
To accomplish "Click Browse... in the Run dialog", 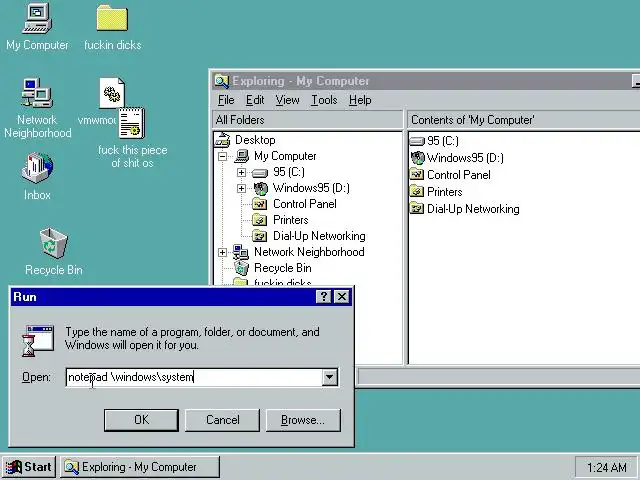I will pos(303,420).
